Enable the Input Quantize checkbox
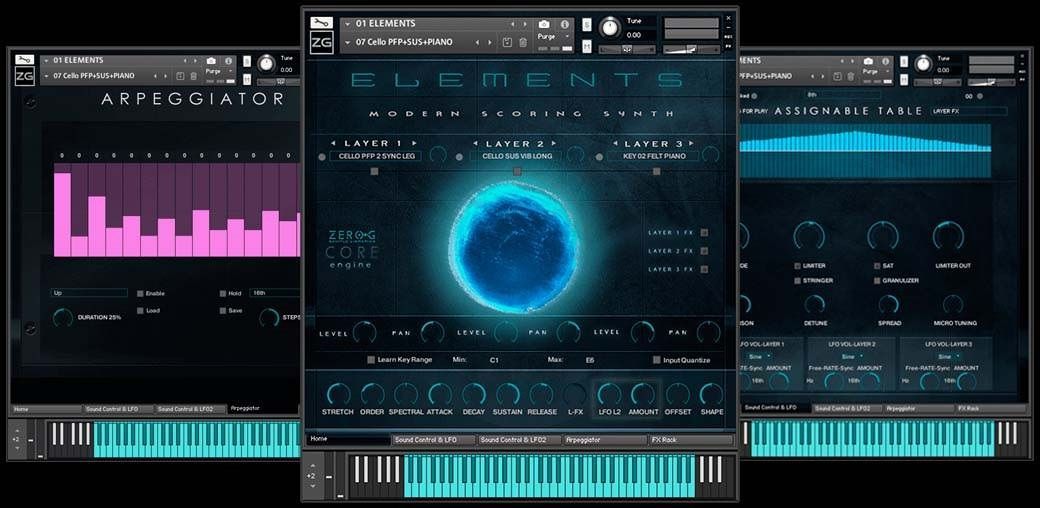Screen dimensions: 1040x508 click(657, 360)
